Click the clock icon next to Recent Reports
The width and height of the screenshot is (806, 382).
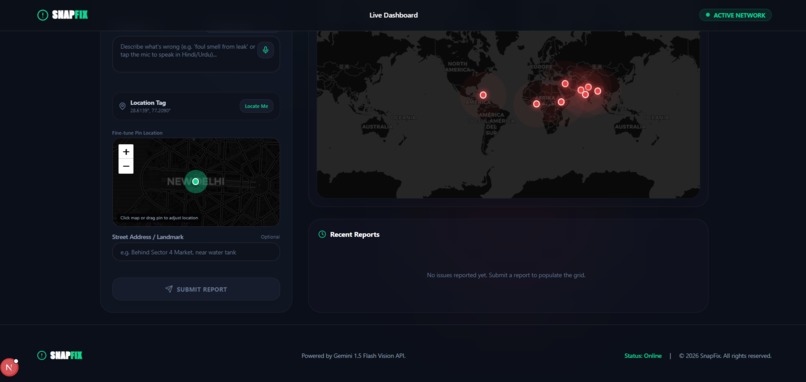[322, 234]
